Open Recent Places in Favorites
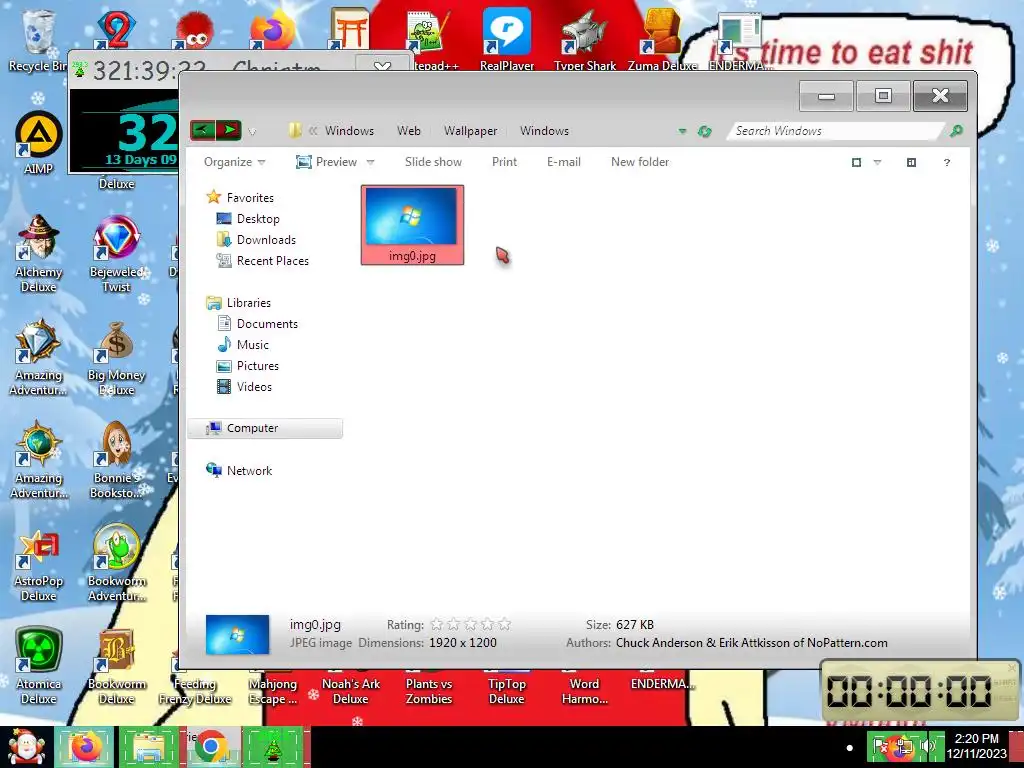Screen dimensions: 1024x768 tap(263, 261)
